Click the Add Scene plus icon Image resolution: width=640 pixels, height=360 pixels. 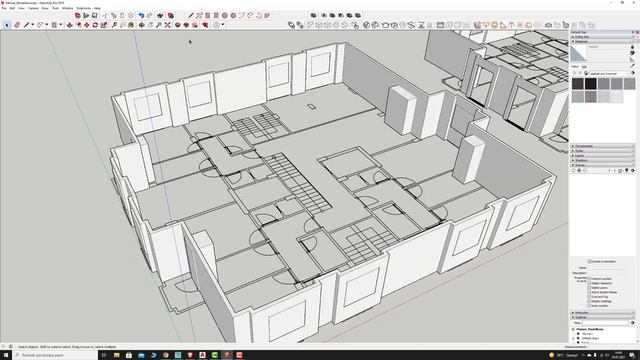pos(579,171)
